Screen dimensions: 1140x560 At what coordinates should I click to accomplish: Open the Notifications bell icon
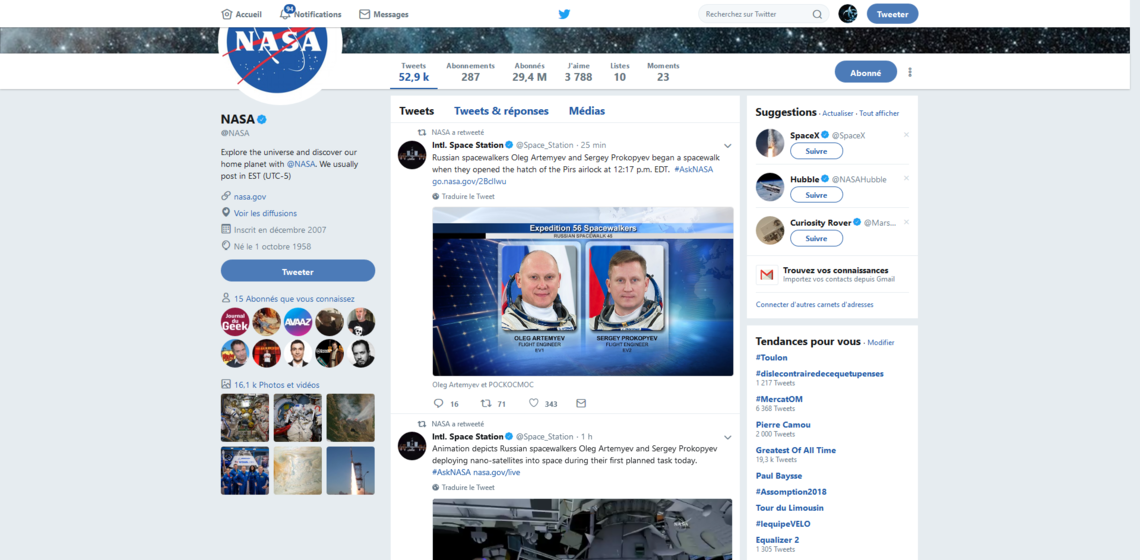286,14
